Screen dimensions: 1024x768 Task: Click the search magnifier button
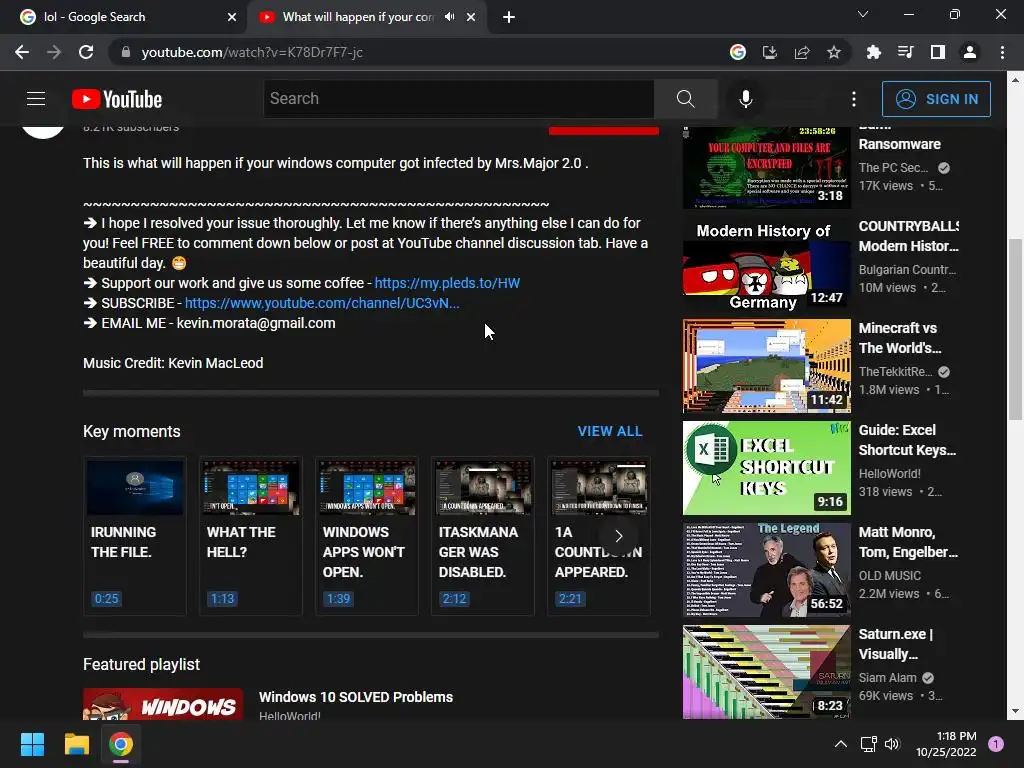(685, 99)
